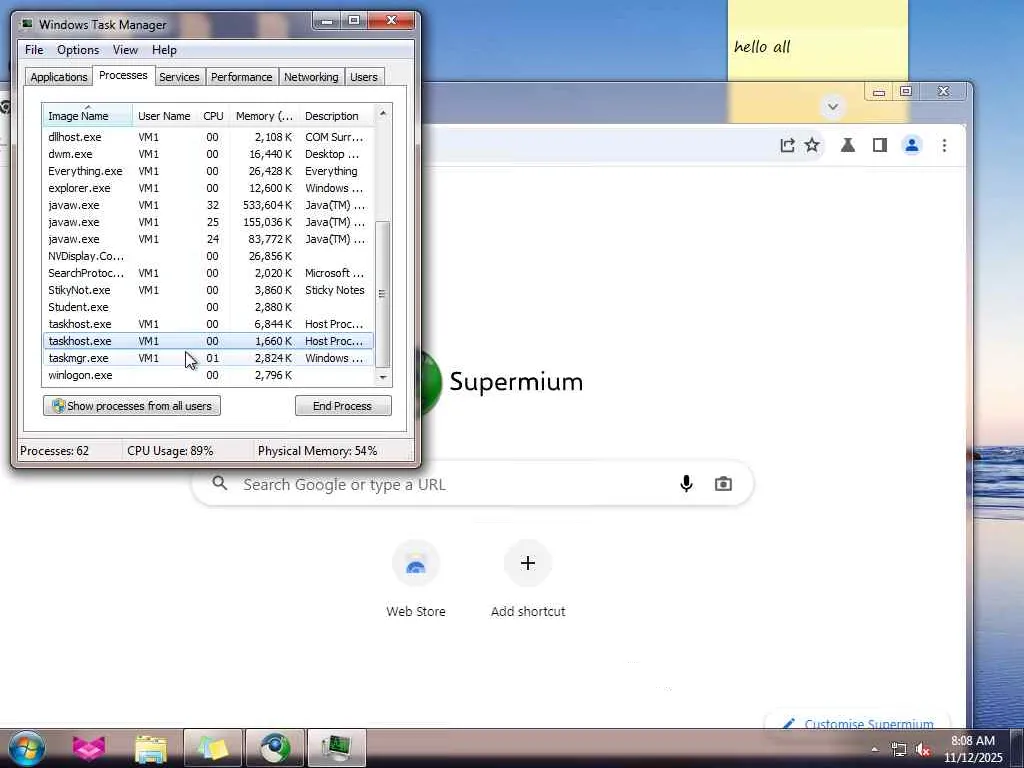Select the SearchProtoc... process row
Viewport: 1024px width, 768px height.
[x=208, y=273]
